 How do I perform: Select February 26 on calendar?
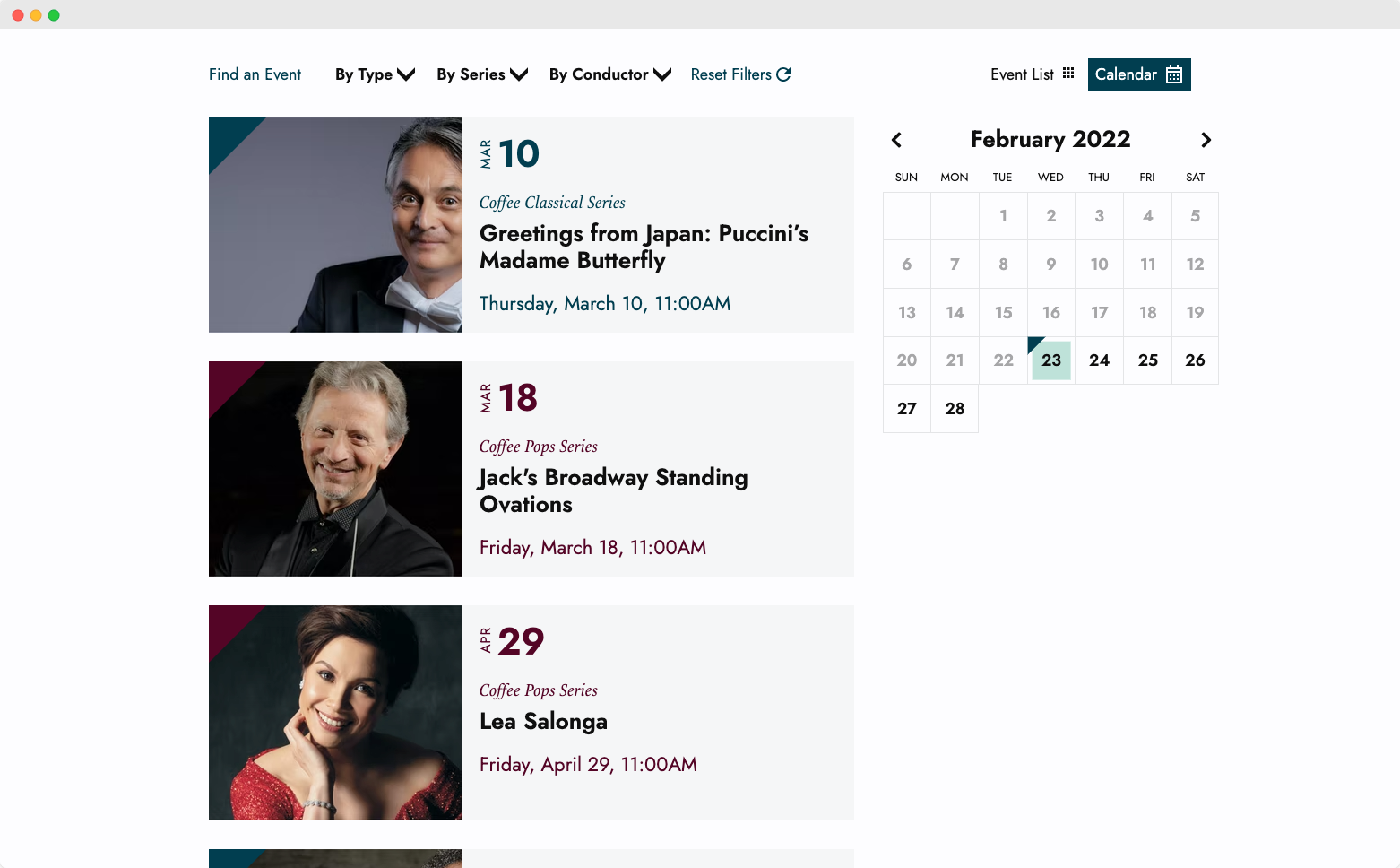1196,360
